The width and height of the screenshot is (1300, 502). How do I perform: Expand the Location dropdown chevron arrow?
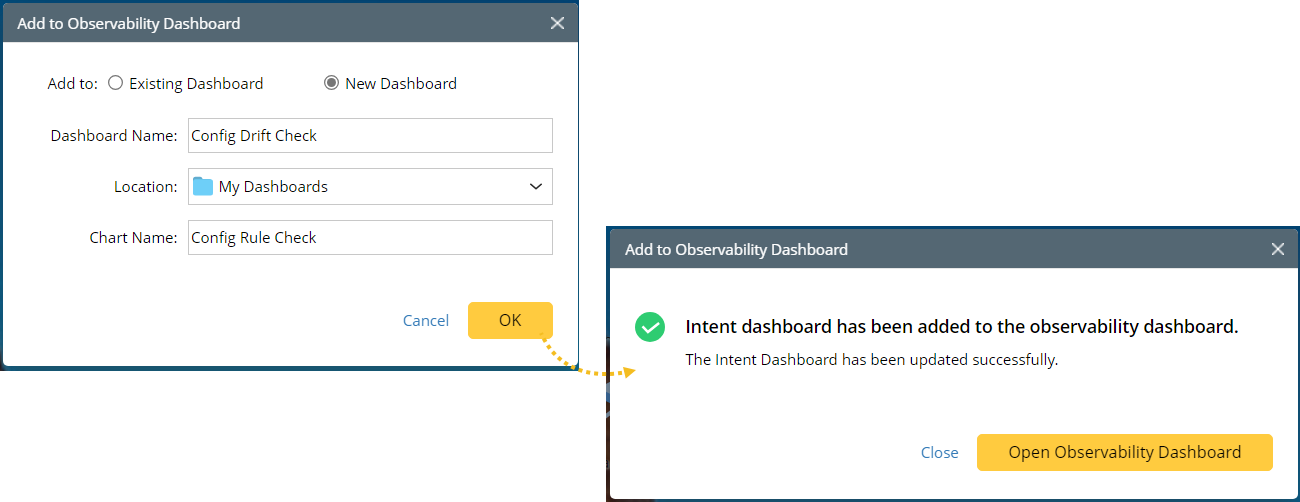[x=536, y=186]
